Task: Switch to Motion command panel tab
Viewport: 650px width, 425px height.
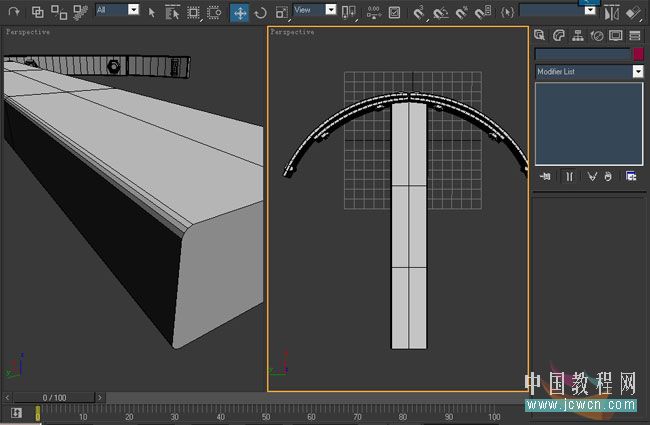Action: coord(597,36)
